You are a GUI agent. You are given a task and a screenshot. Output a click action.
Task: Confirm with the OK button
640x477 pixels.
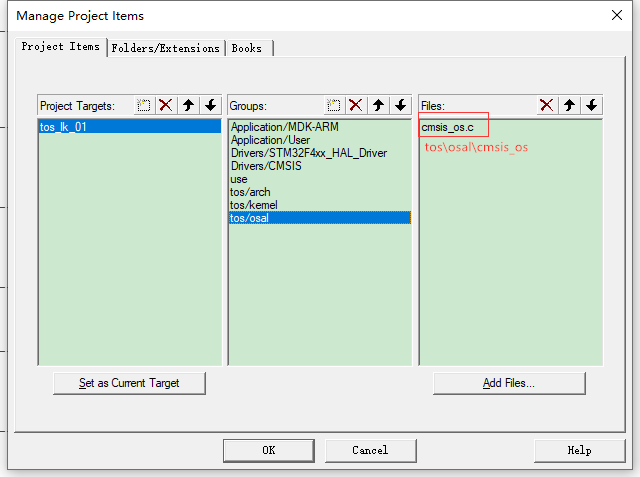coord(269,450)
